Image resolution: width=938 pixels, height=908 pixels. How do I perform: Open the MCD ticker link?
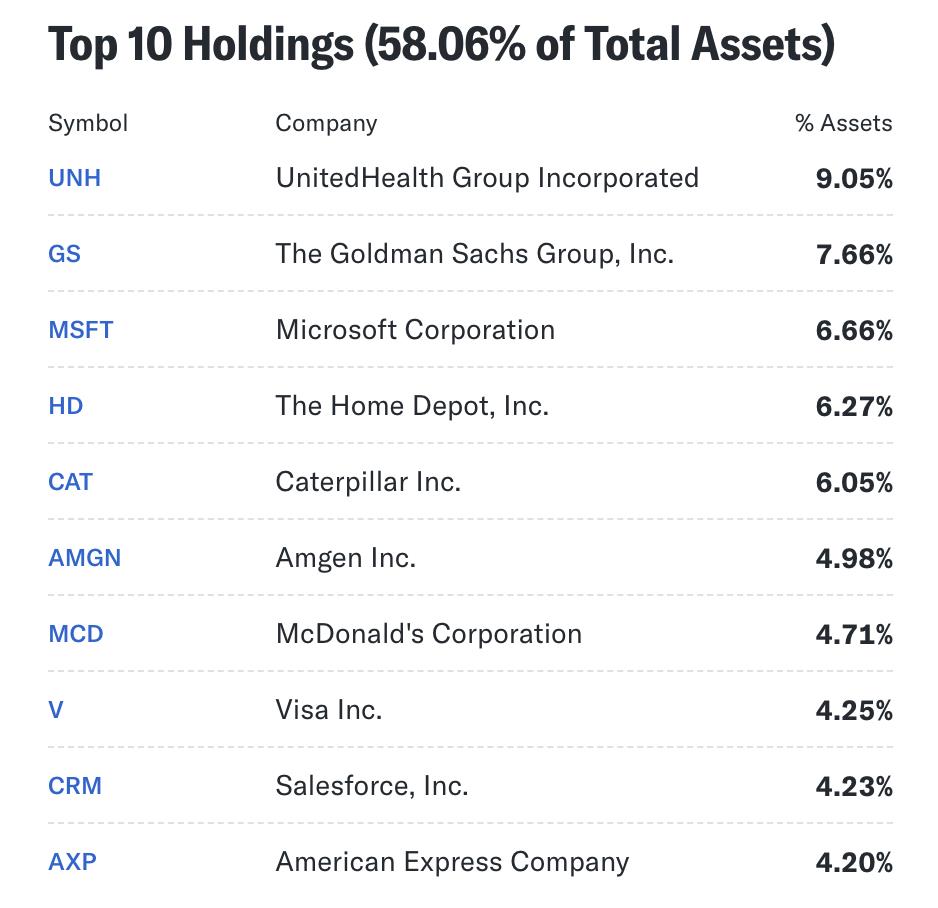pyautogui.click(x=75, y=634)
